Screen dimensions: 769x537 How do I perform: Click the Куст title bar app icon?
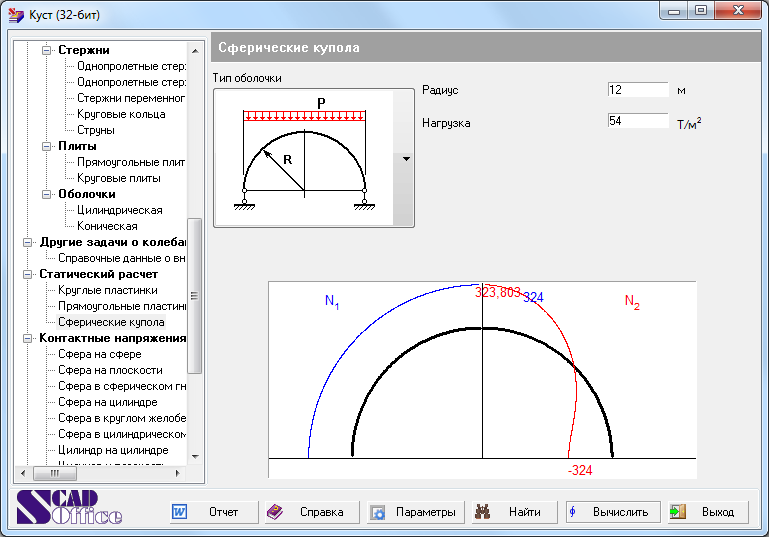[14, 15]
